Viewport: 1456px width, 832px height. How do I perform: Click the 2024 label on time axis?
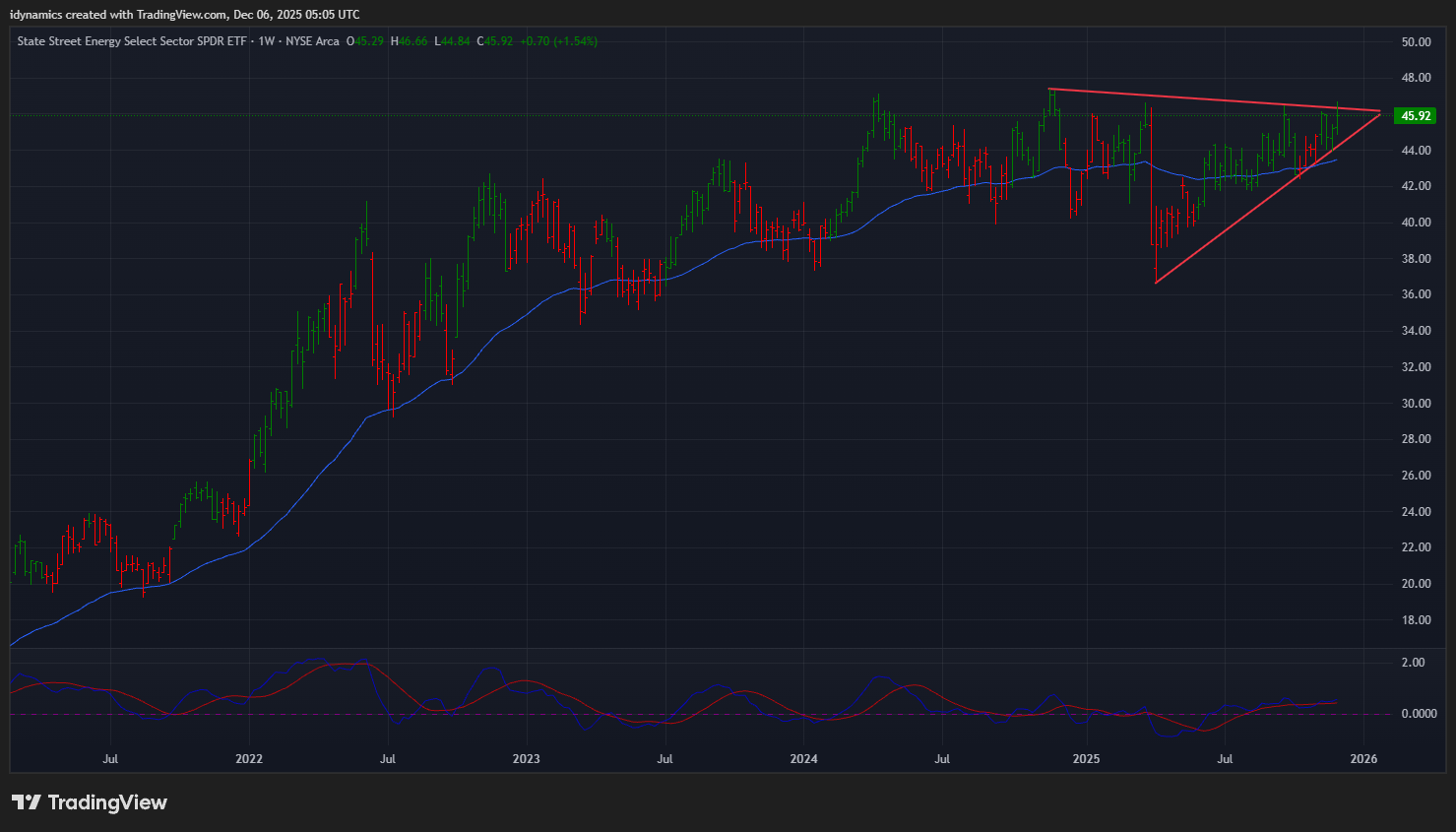pos(803,759)
